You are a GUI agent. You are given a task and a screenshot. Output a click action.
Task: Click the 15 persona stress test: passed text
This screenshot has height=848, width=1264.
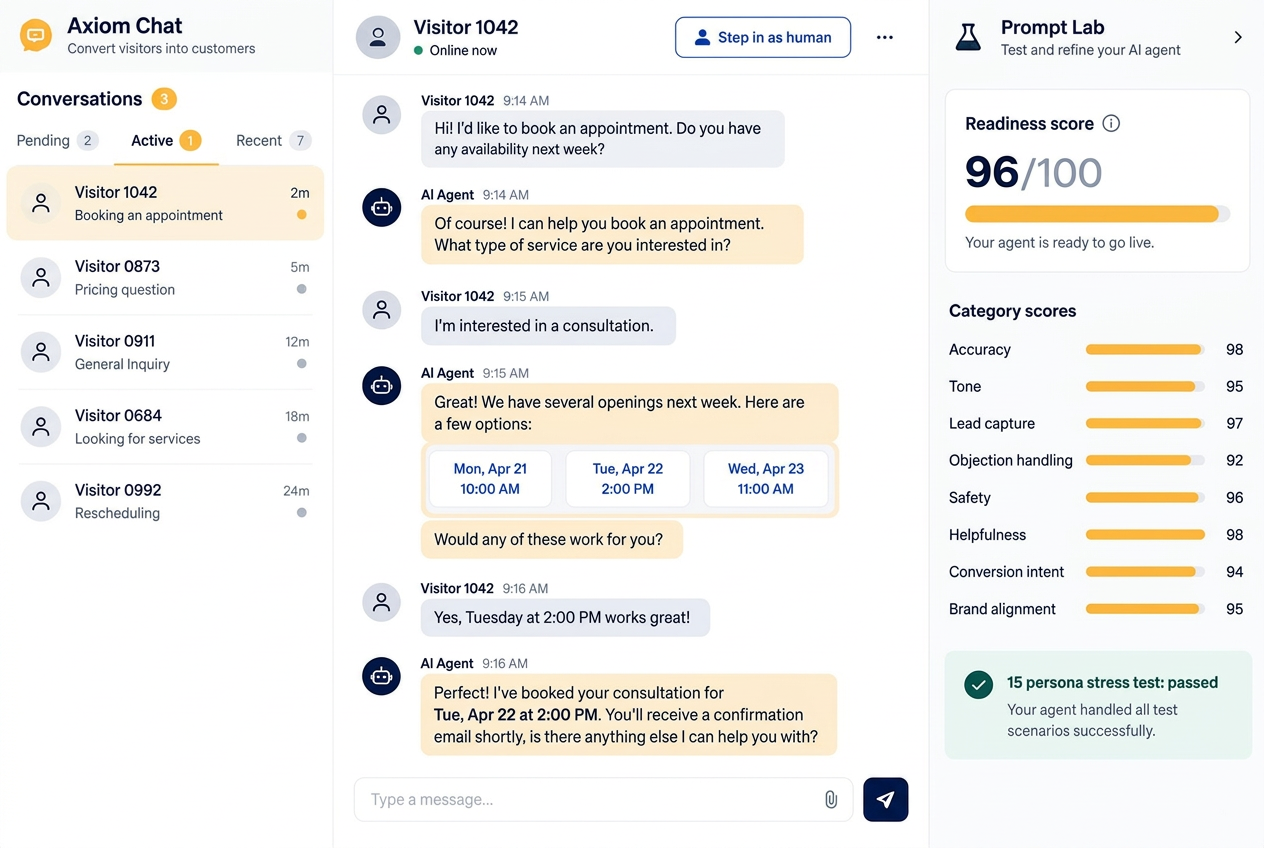pos(1112,683)
